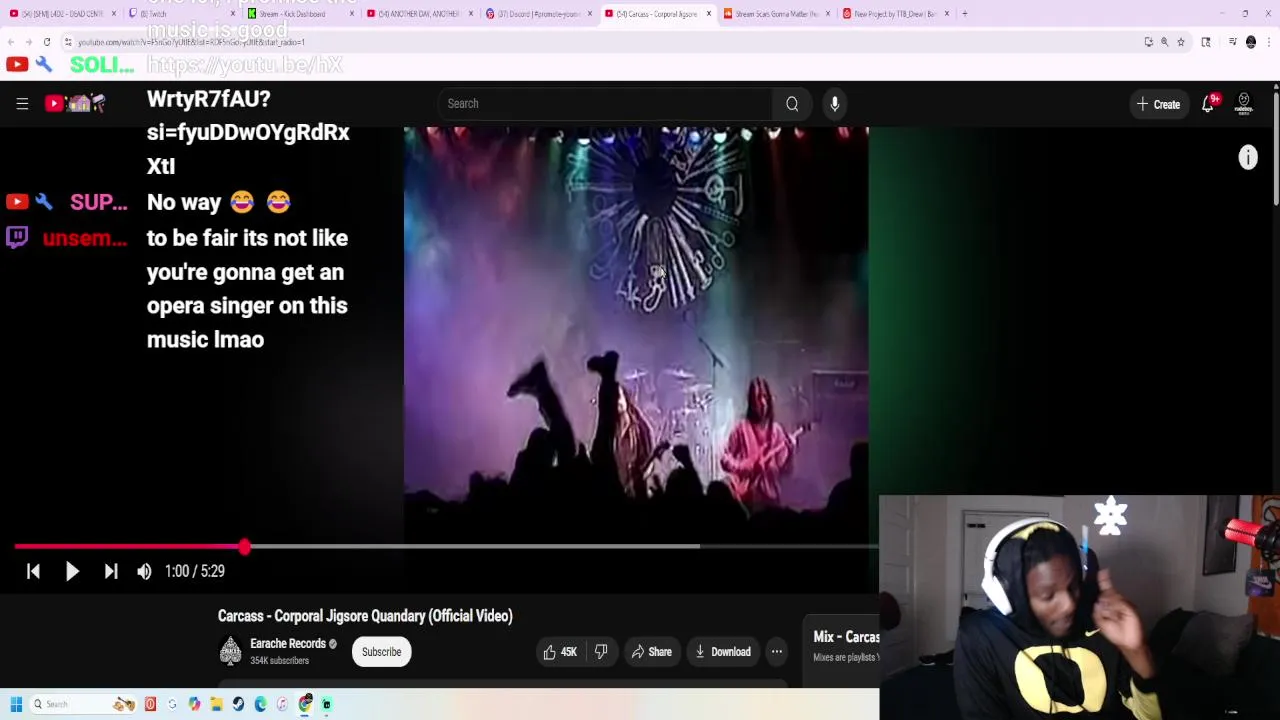Open the notifications bell
The height and width of the screenshot is (720, 1280).
[x=1208, y=104]
